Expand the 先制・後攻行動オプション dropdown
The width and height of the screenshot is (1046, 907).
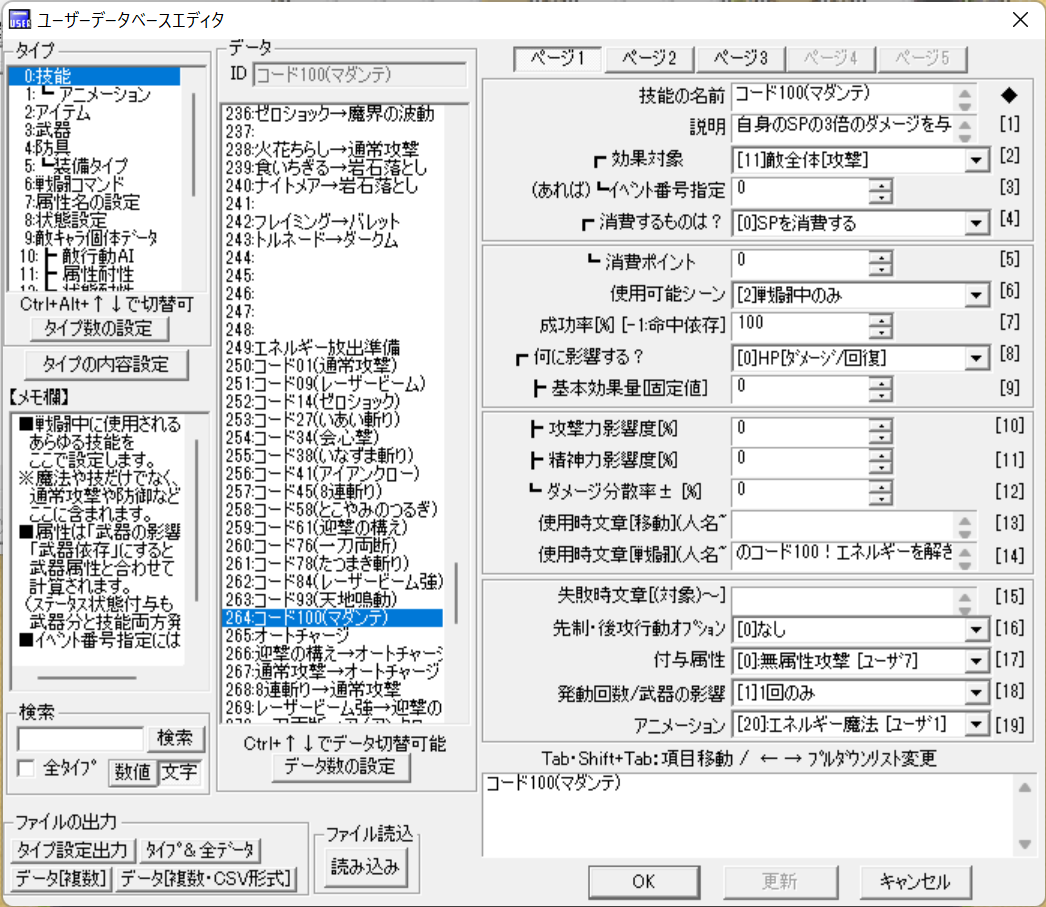click(x=977, y=629)
